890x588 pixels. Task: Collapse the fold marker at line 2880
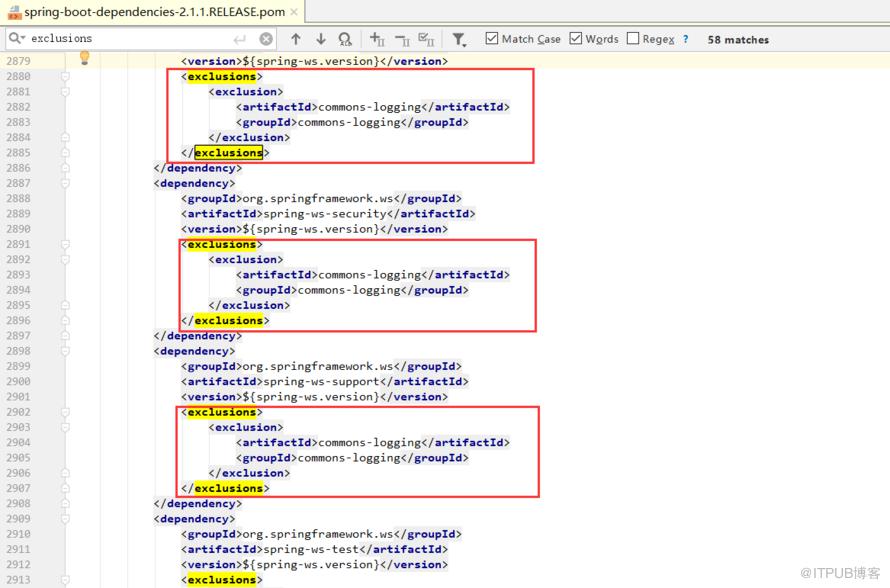[x=65, y=76]
